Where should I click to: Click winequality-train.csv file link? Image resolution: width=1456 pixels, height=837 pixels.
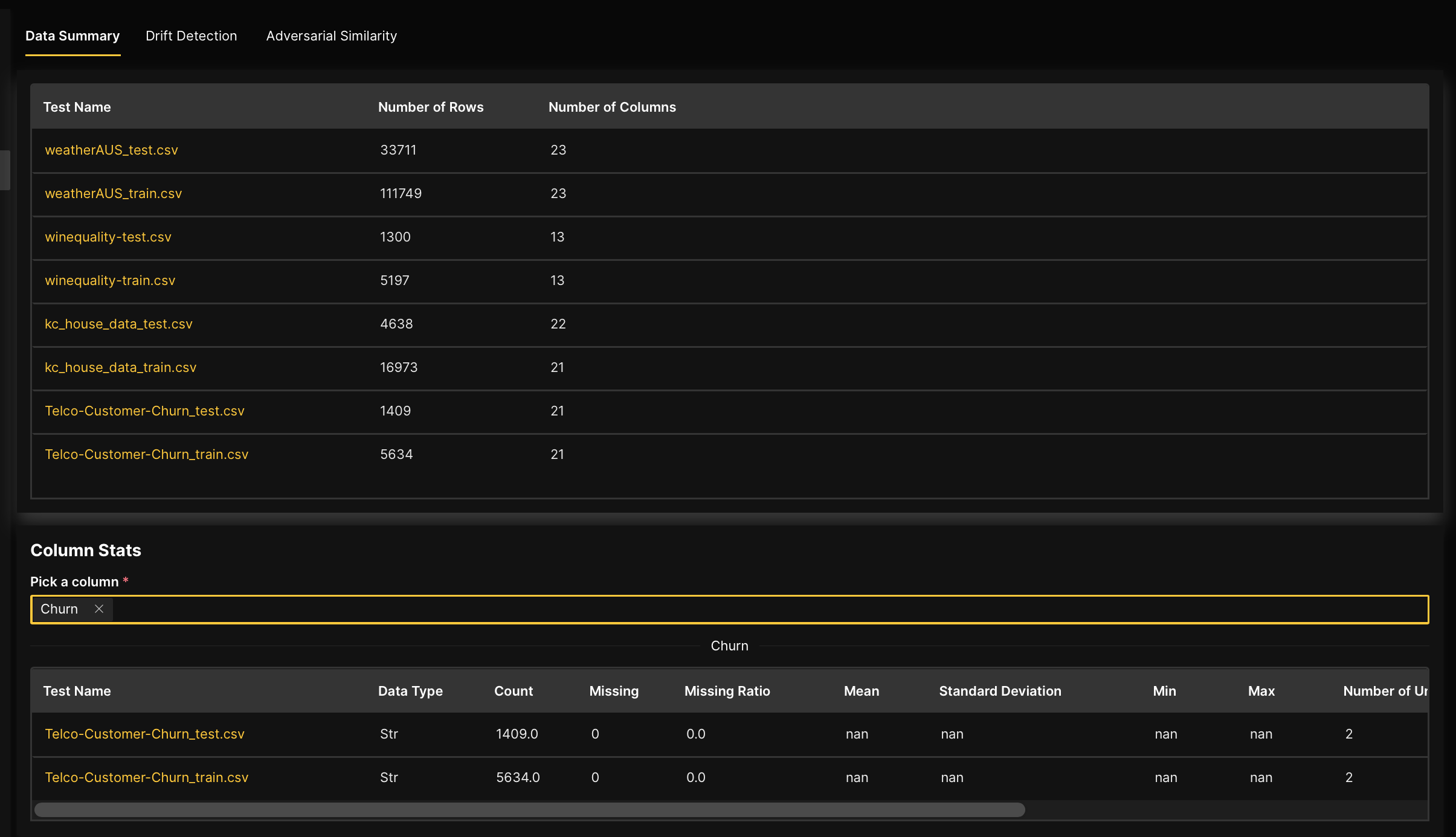110,280
